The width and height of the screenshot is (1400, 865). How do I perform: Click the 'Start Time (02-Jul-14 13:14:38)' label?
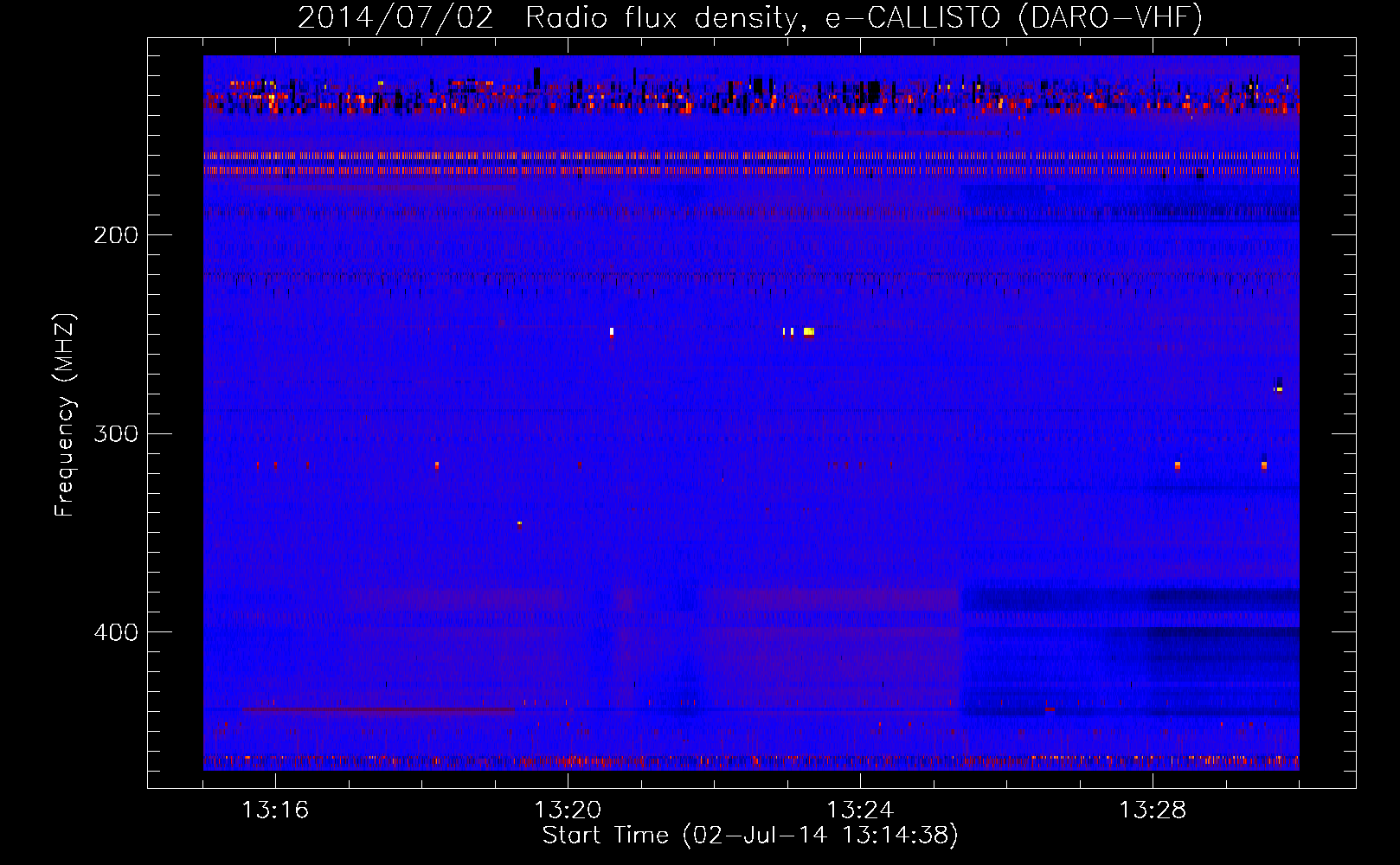(x=750, y=836)
